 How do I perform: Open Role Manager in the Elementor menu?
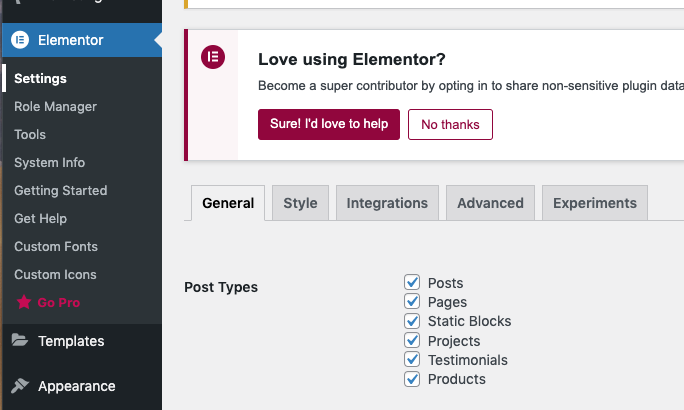(55, 106)
